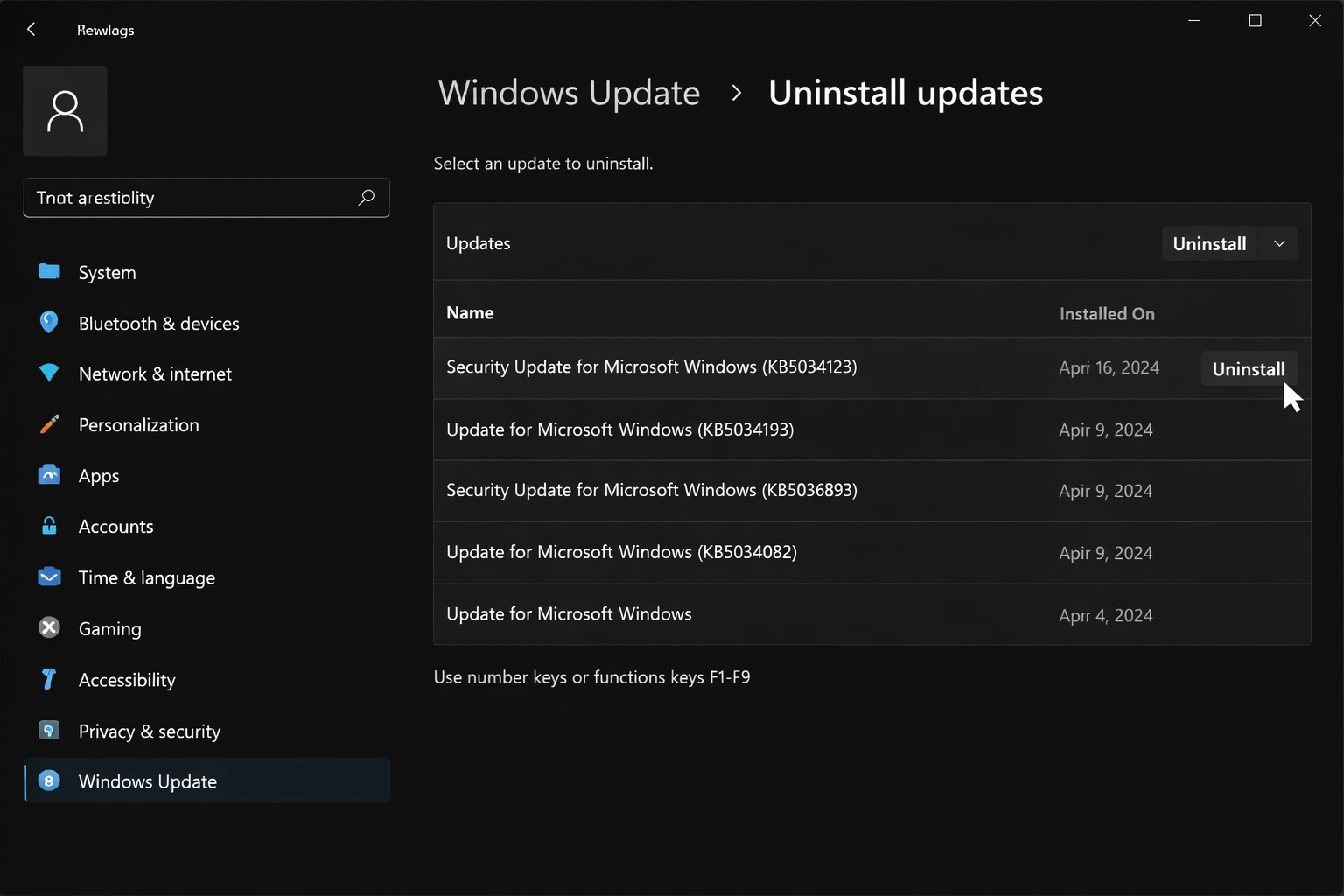Open System settings

tap(206, 272)
